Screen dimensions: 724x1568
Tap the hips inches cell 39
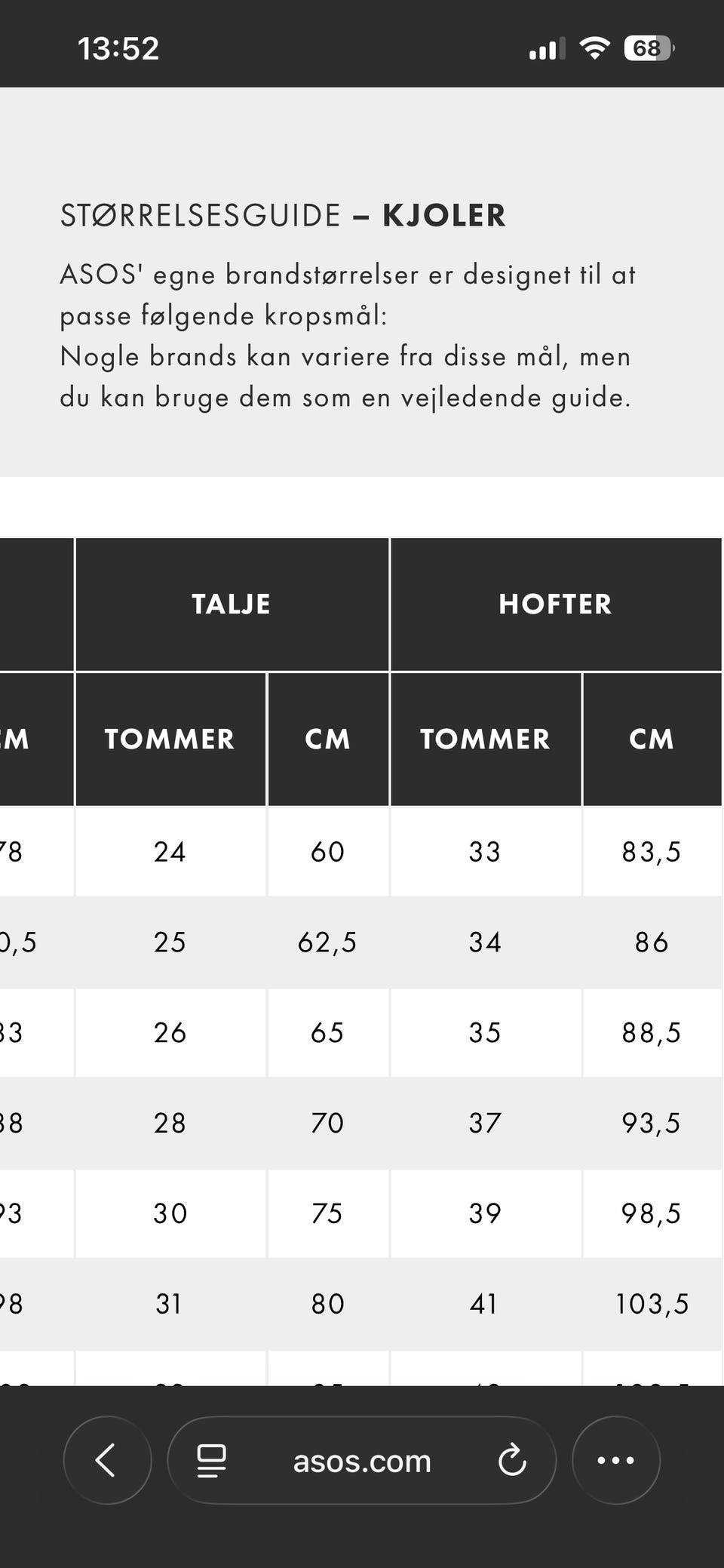[485, 1213]
